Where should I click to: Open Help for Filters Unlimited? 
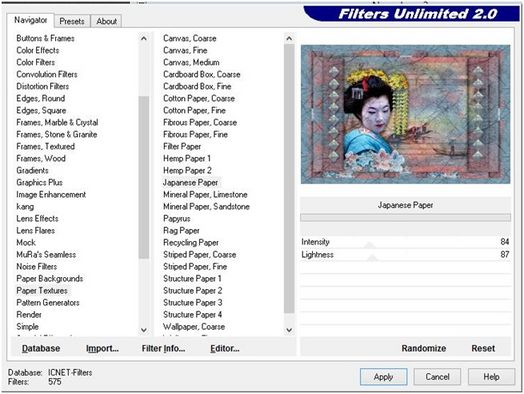point(491,377)
